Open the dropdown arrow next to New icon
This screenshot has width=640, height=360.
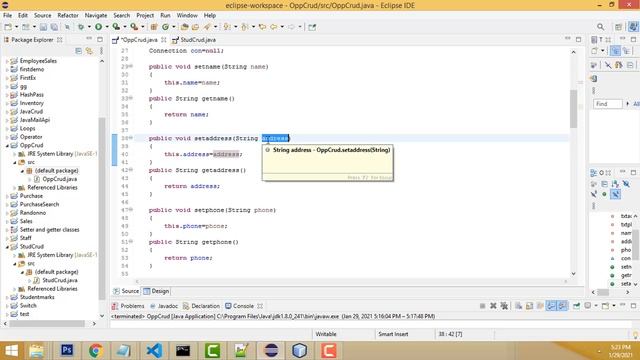[x=16, y=27]
